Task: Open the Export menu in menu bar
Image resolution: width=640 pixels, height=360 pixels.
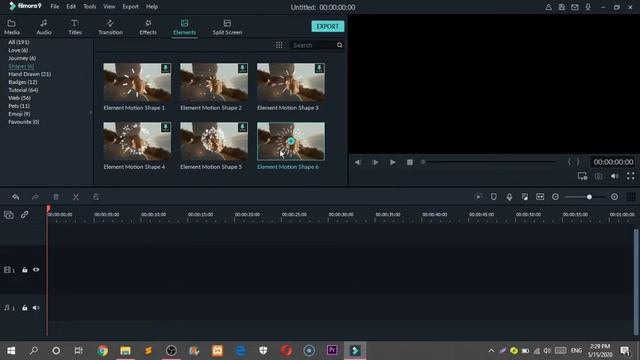Action: (130, 7)
